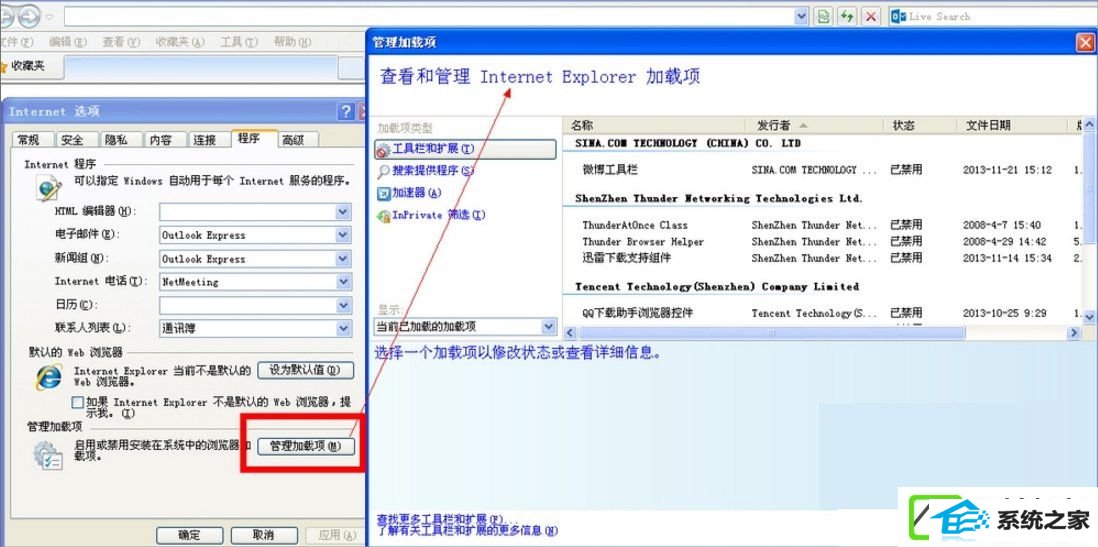This screenshot has width=1098, height=547.
Task: Click the toolbars and extensions type icon
Action: pos(383,150)
